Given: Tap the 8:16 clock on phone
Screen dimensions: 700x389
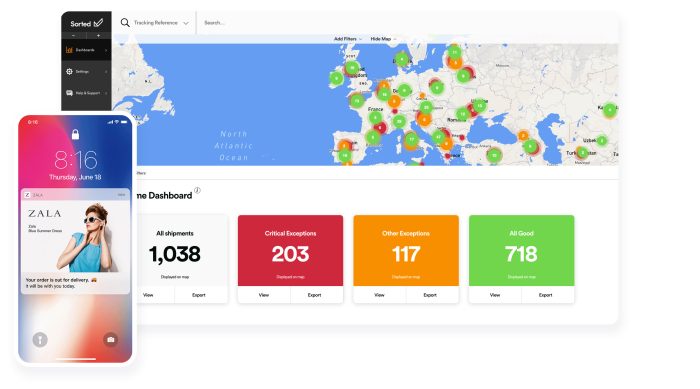Looking at the screenshot, I should tap(75, 159).
